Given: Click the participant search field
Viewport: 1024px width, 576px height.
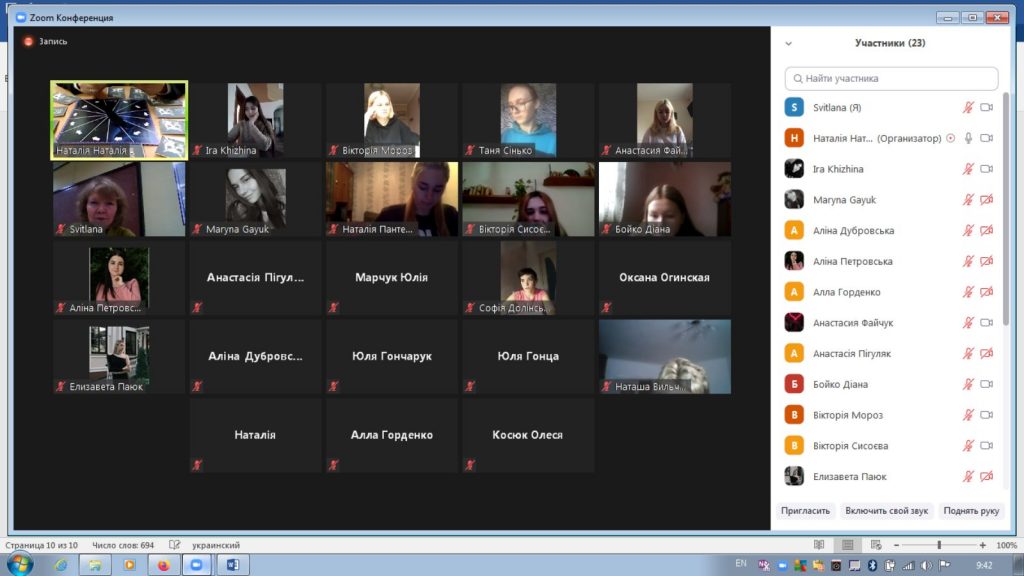Looking at the screenshot, I should (891, 78).
